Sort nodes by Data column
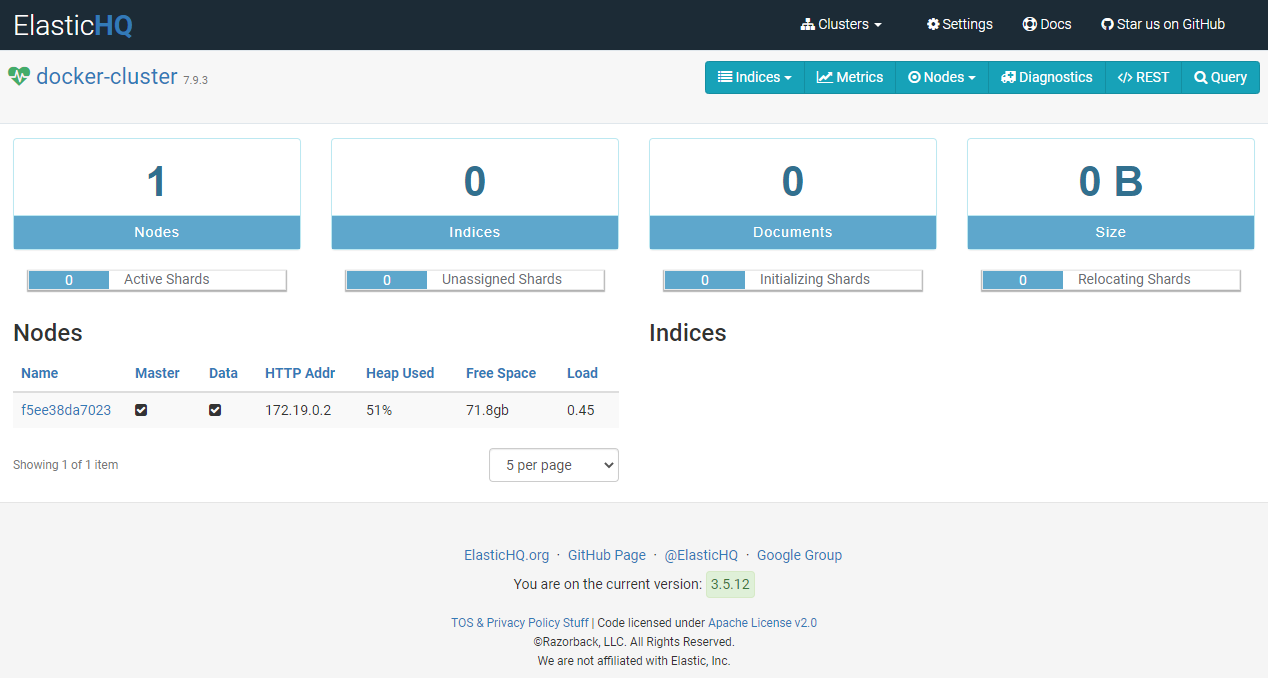This screenshot has width=1268, height=678. [223, 373]
